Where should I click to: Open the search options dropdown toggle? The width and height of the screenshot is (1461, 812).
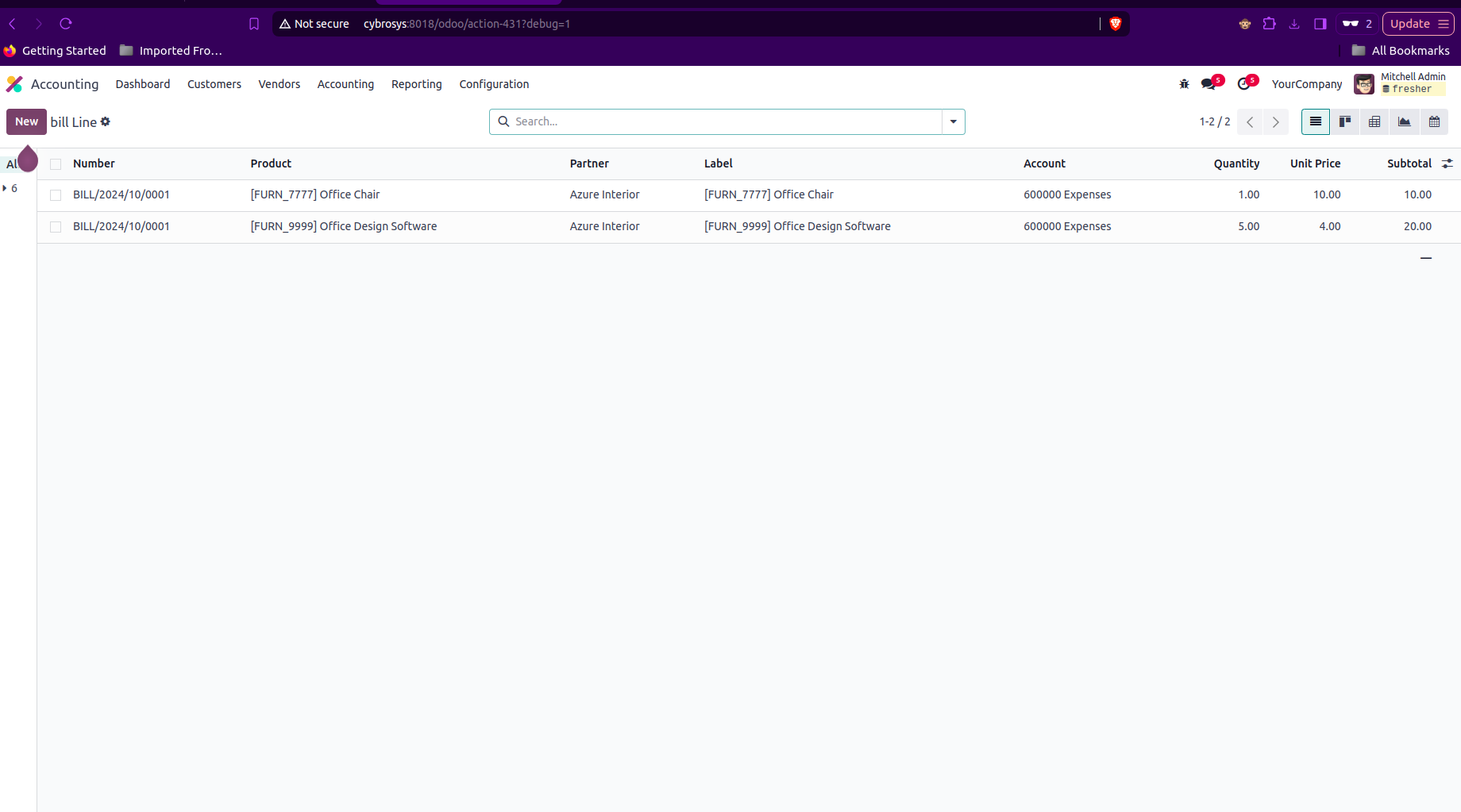954,121
